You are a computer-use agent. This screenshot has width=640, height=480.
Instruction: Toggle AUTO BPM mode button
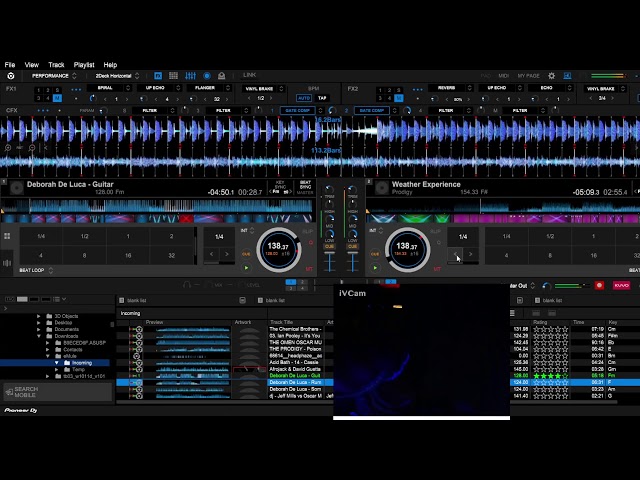point(304,98)
